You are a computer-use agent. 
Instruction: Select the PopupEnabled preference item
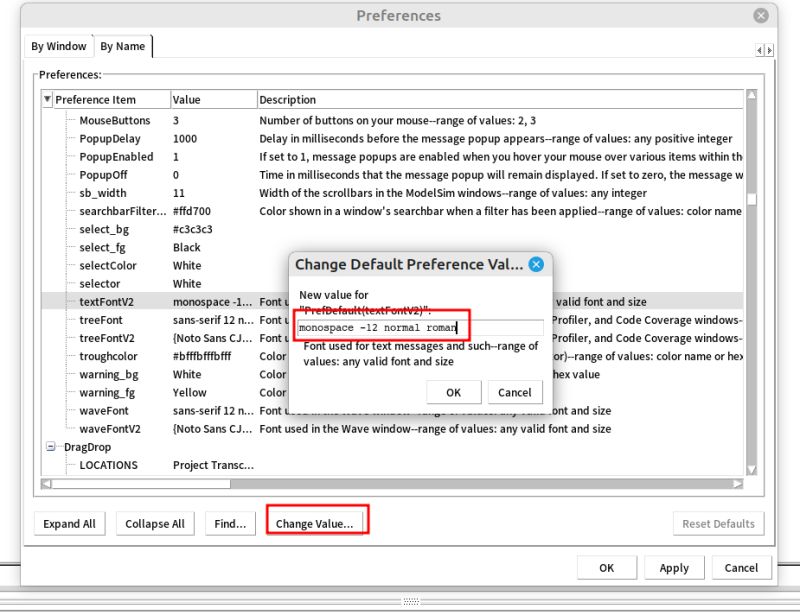116,157
